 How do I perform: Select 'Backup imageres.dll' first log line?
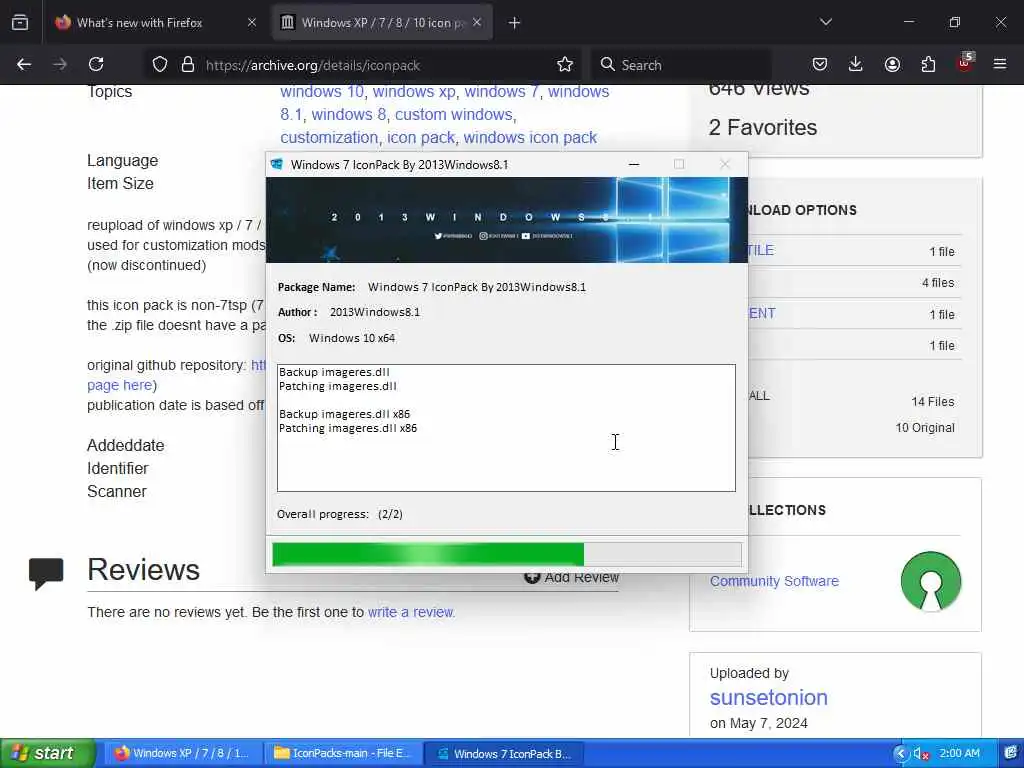click(334, 372)
